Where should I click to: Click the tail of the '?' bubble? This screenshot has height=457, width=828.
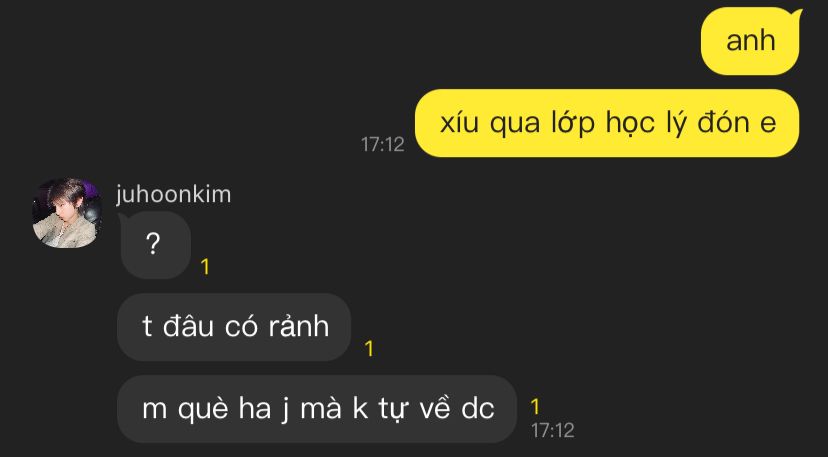[x=122, y=218]
